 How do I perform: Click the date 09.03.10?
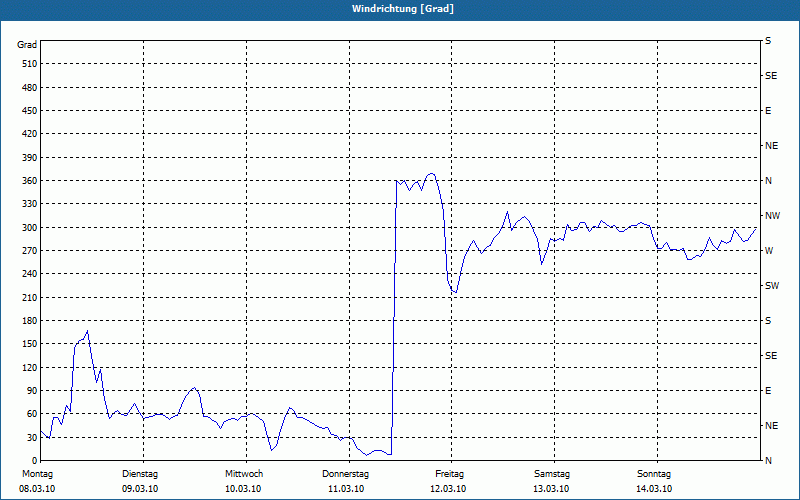pos(140,489)
